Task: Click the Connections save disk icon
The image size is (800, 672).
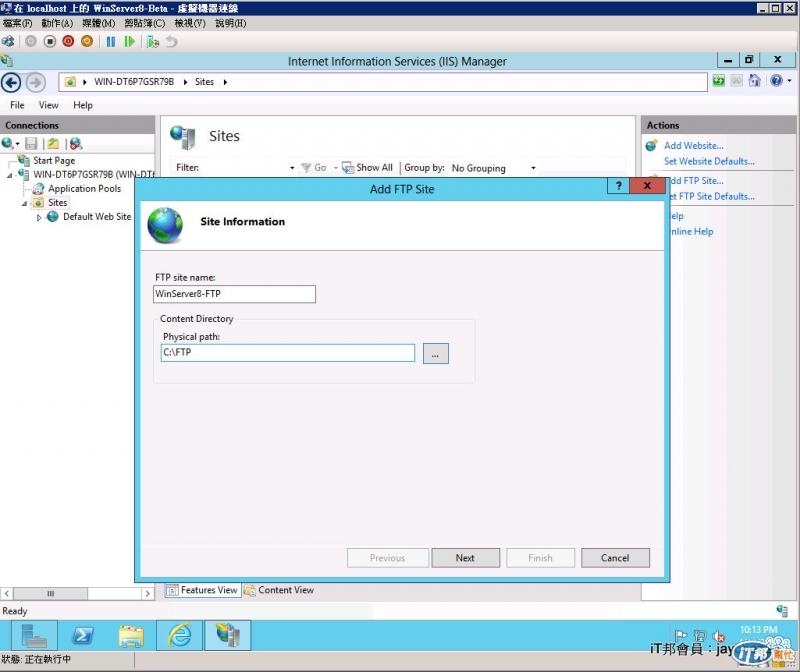Action: (31, 144)
